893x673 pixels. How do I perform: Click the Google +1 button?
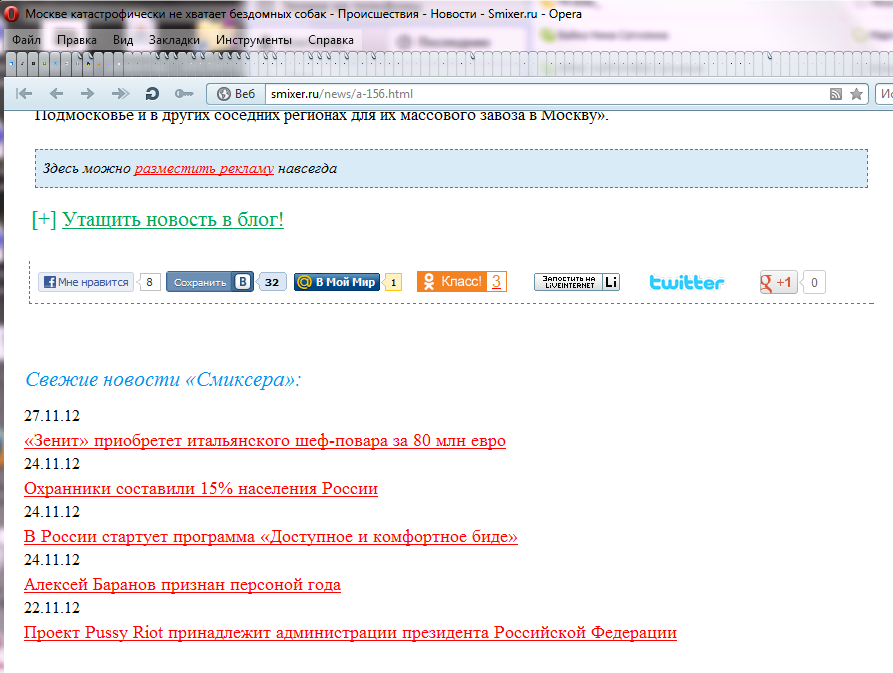click(x=778, y=282)
